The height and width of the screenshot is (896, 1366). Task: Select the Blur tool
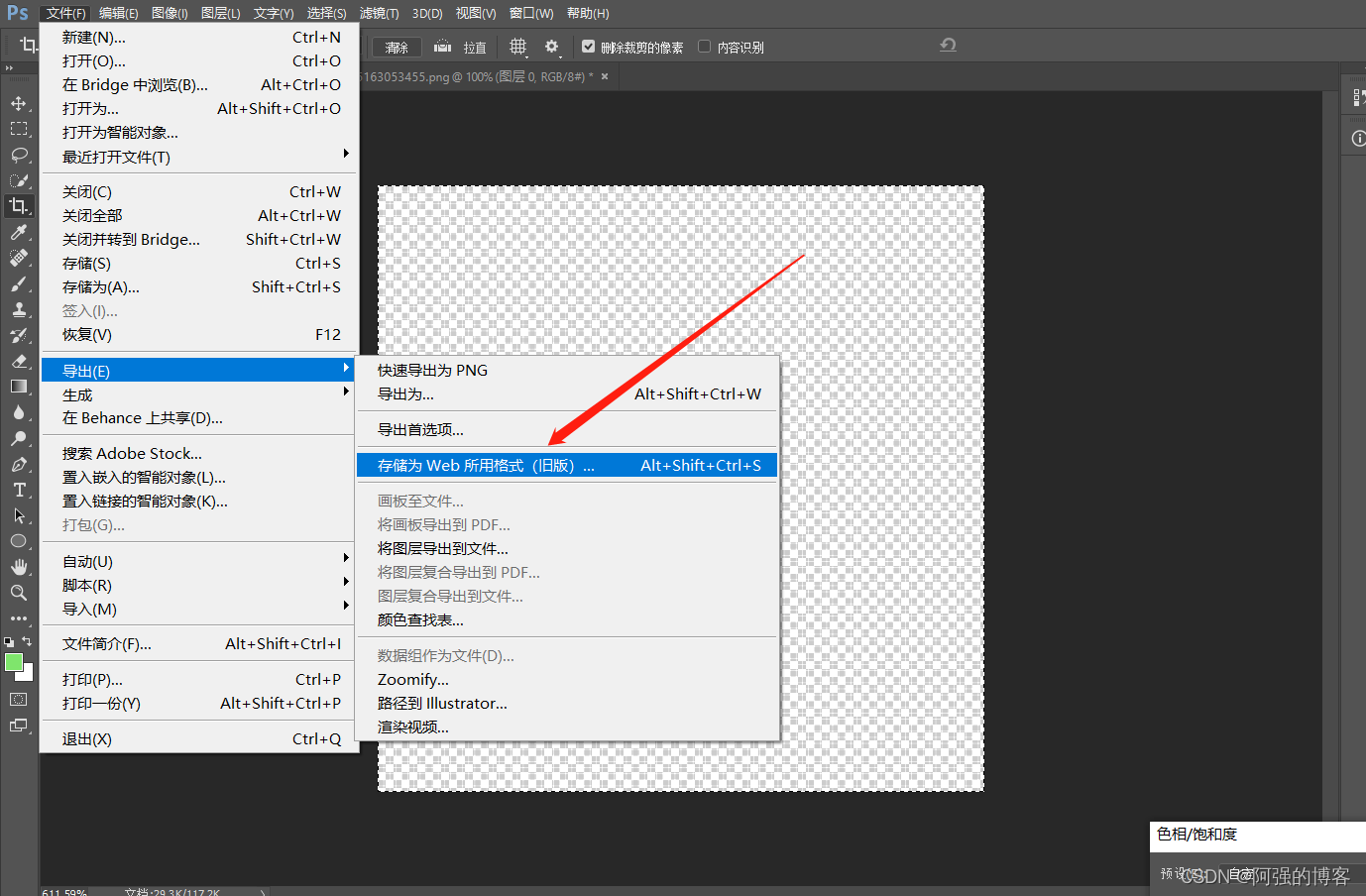point(19,412)
